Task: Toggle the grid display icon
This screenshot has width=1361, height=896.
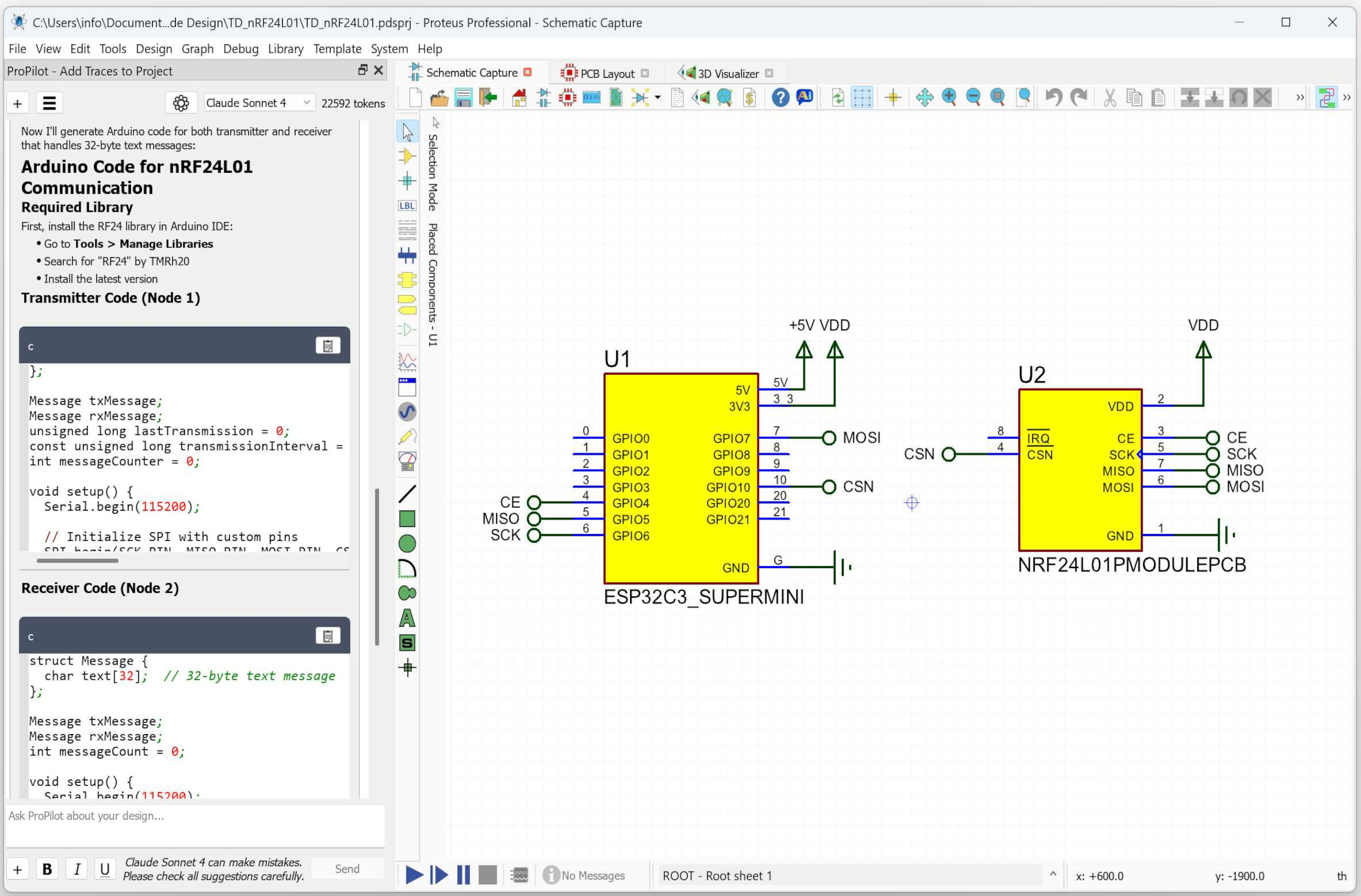Action: [862, 97]
